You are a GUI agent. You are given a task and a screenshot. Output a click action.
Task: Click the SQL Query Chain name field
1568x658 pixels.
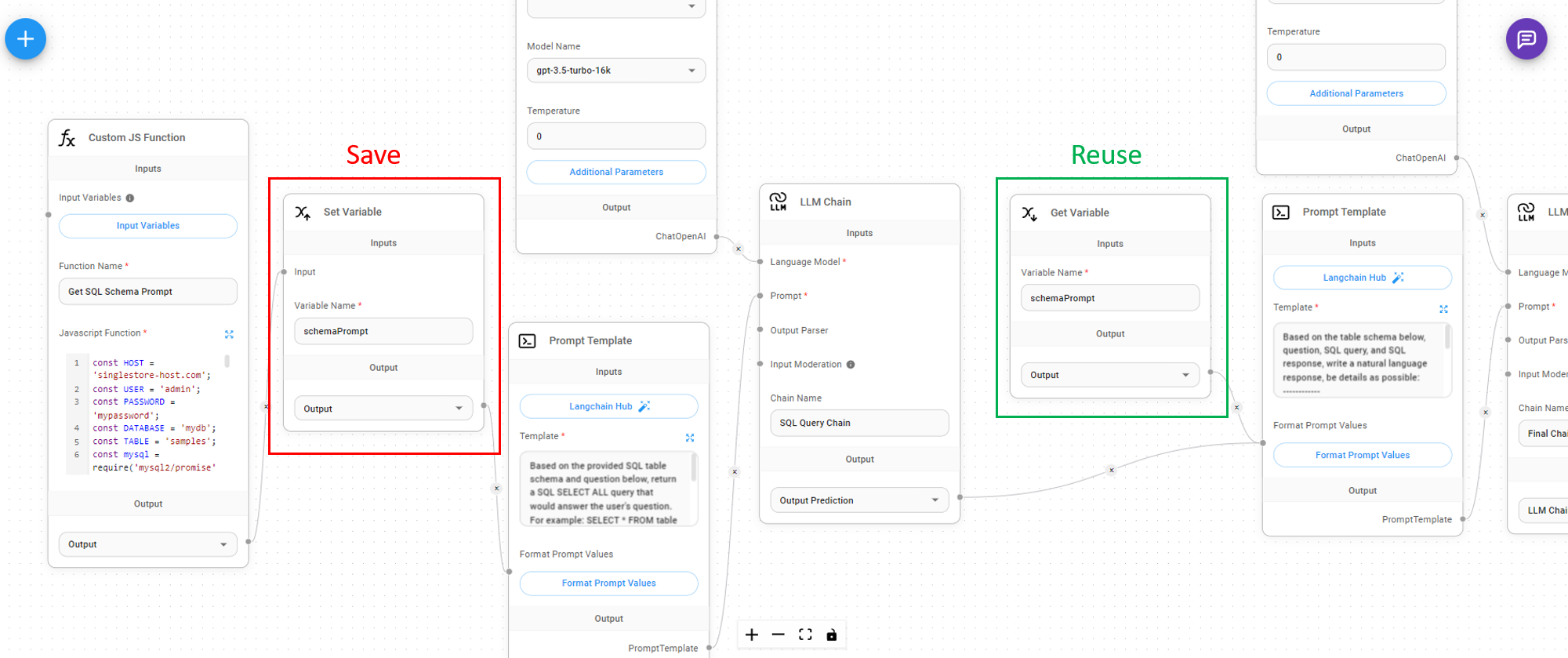tap(858, 423)
